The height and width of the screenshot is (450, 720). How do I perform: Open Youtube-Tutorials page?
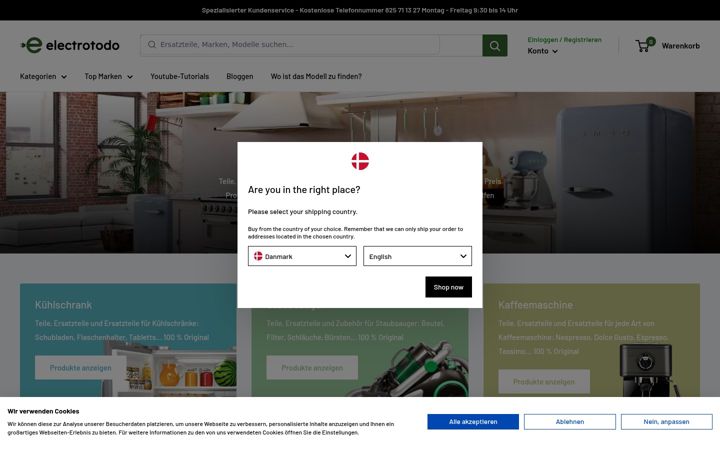click(180, 76)
